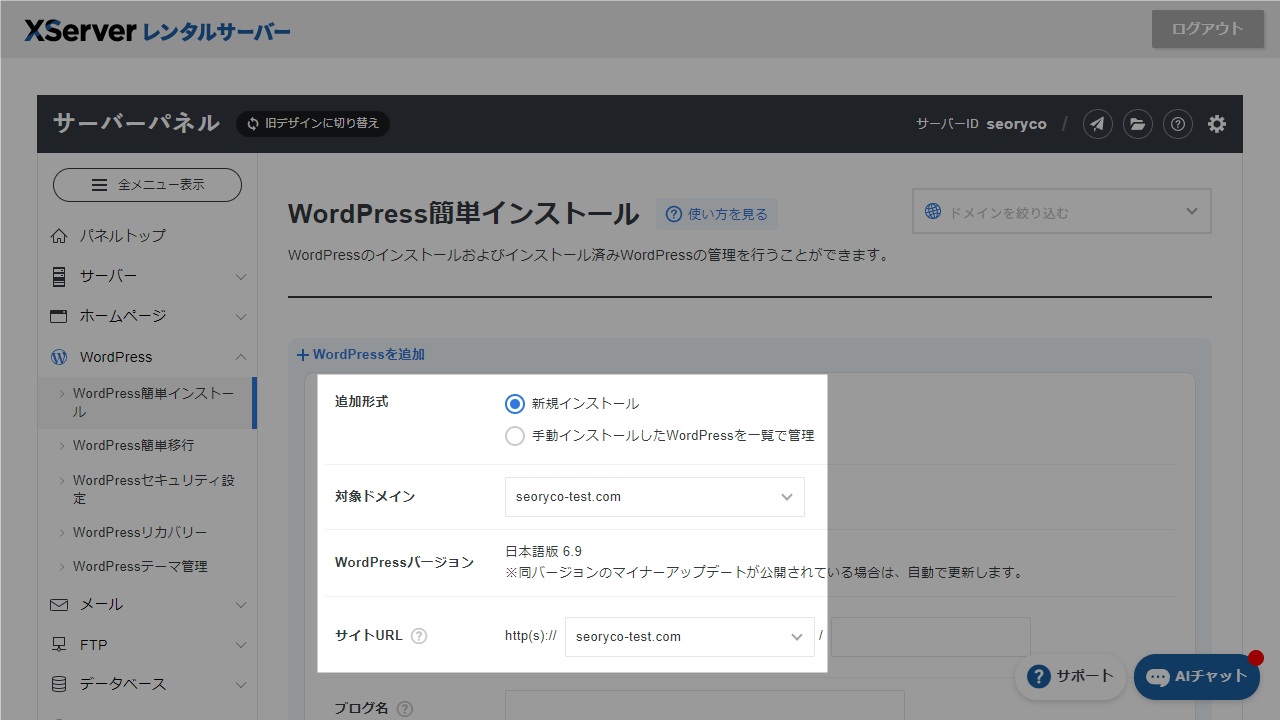Open the WordPress section icon in sidebar

[x=61, y=357]
